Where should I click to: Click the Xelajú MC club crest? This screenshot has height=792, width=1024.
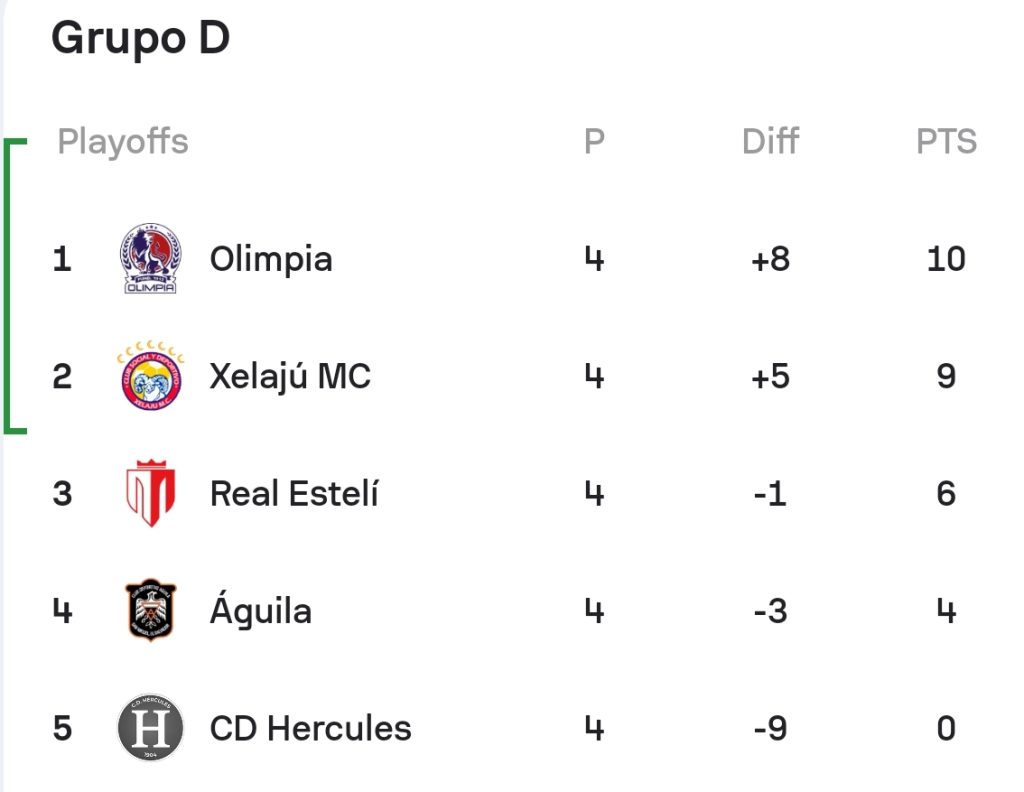click(x=150, y=375)
